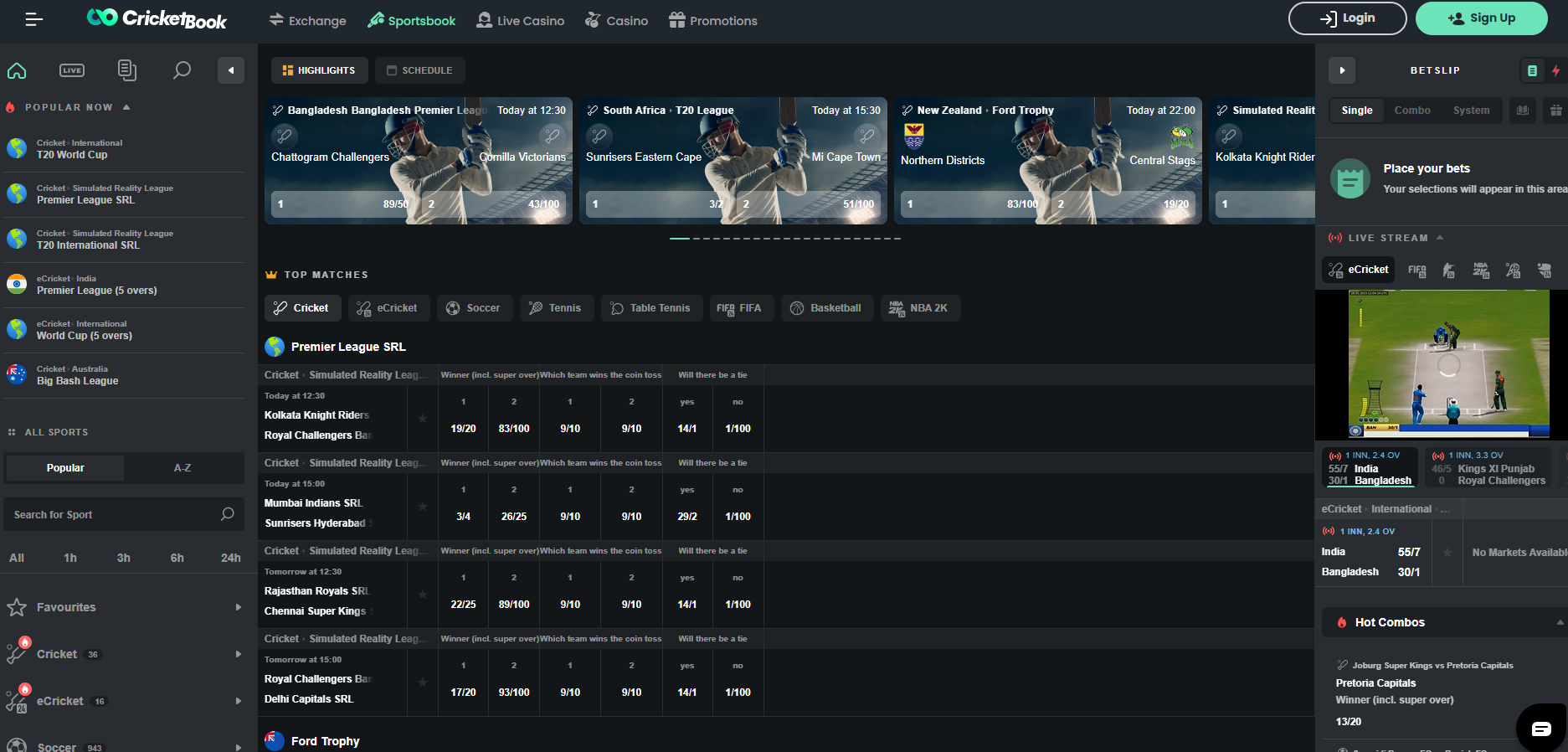Viewport: 1568px width, 752px height.
Task: Collapse the left sidebar arrow
Action: pyautogui.click(x=231, y=70)
